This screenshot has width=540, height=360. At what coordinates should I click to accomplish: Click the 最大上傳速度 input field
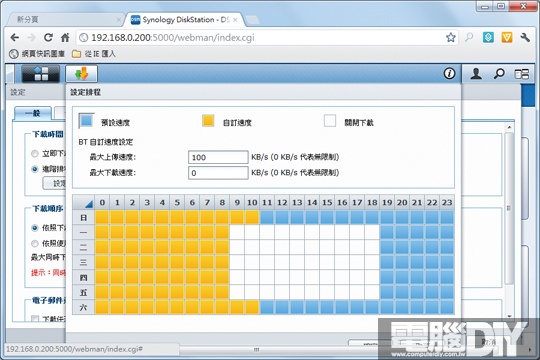coord(218,157)
